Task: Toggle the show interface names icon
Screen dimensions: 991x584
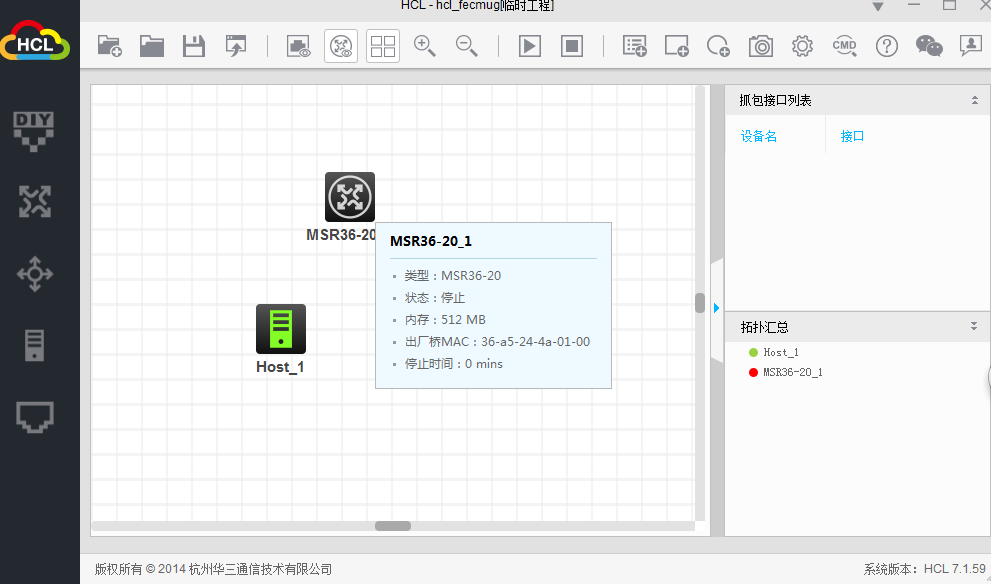Action: click(298, 46)
